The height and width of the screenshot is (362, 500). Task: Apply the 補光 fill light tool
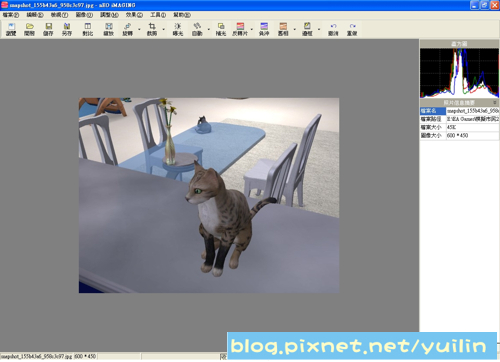click(x=221, y=29)
